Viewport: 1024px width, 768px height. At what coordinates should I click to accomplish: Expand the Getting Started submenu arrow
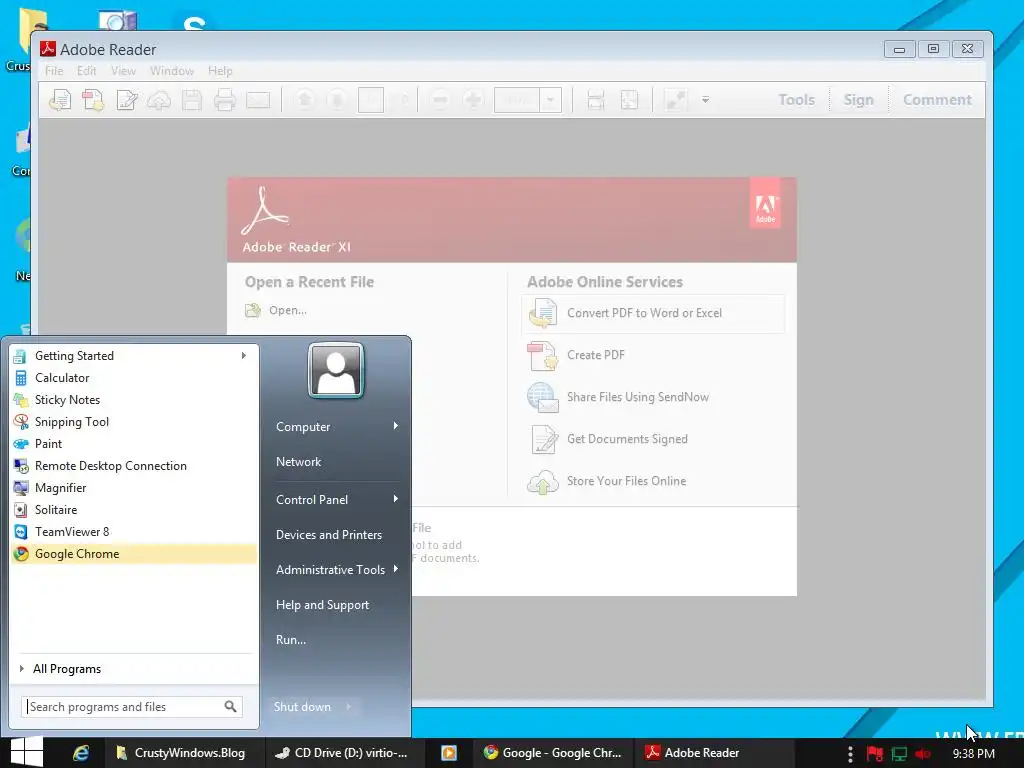(x=244, y=356)
